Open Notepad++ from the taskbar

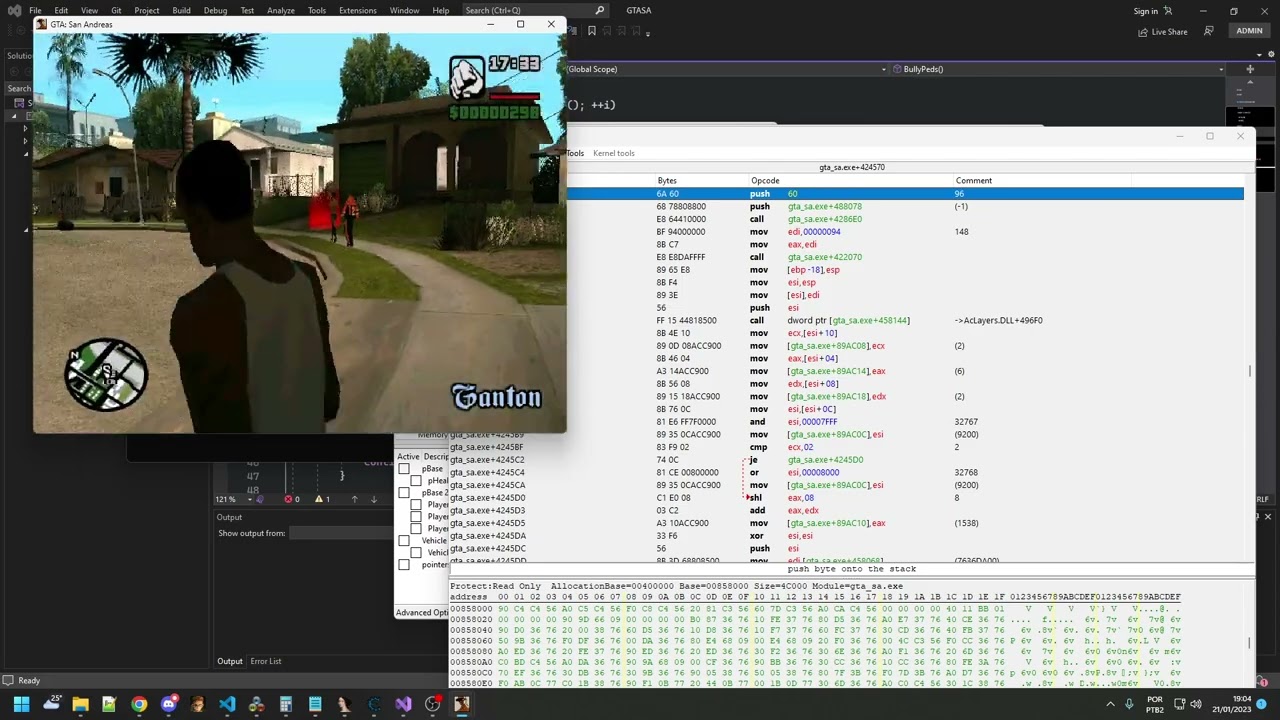point(109,704)
